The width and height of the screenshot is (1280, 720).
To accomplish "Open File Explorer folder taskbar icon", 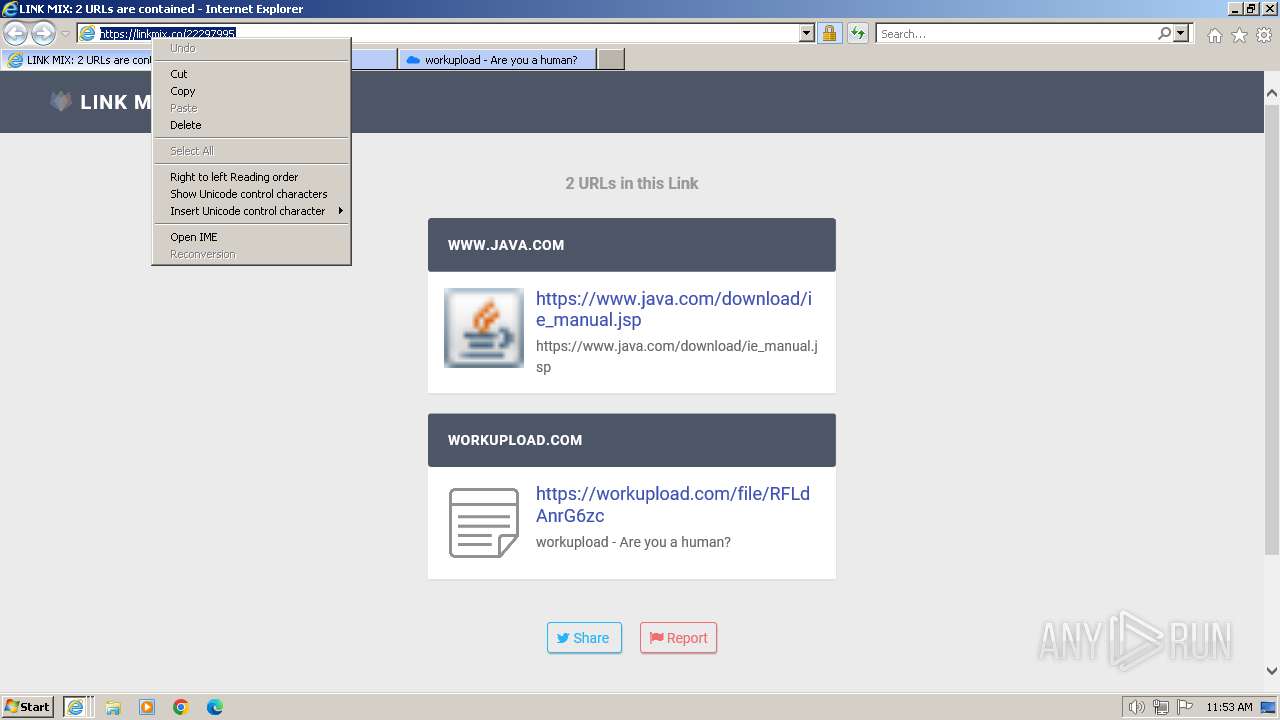I will coord(113,707).
